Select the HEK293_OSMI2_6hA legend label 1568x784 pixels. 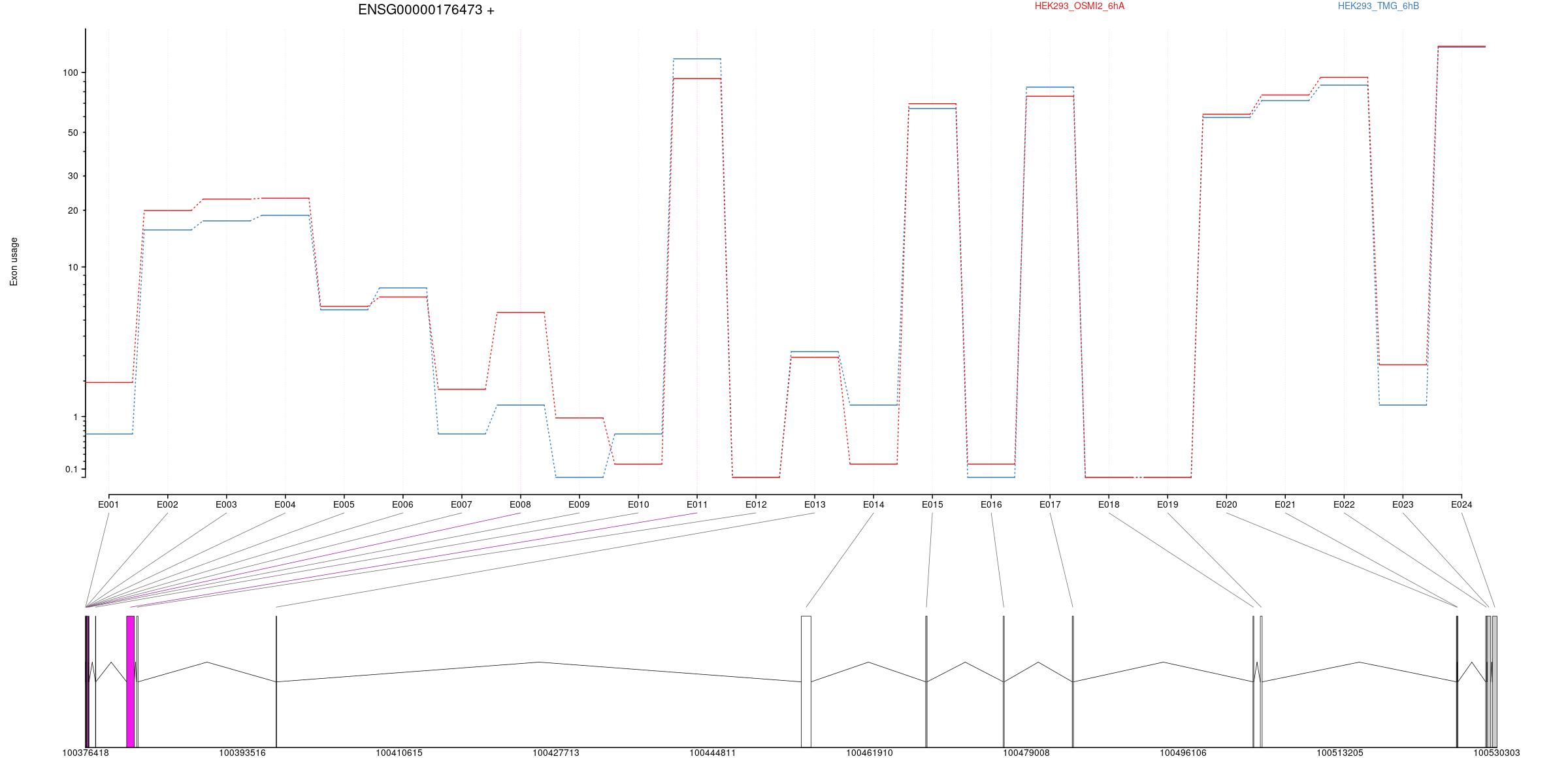coord(1079,6)
